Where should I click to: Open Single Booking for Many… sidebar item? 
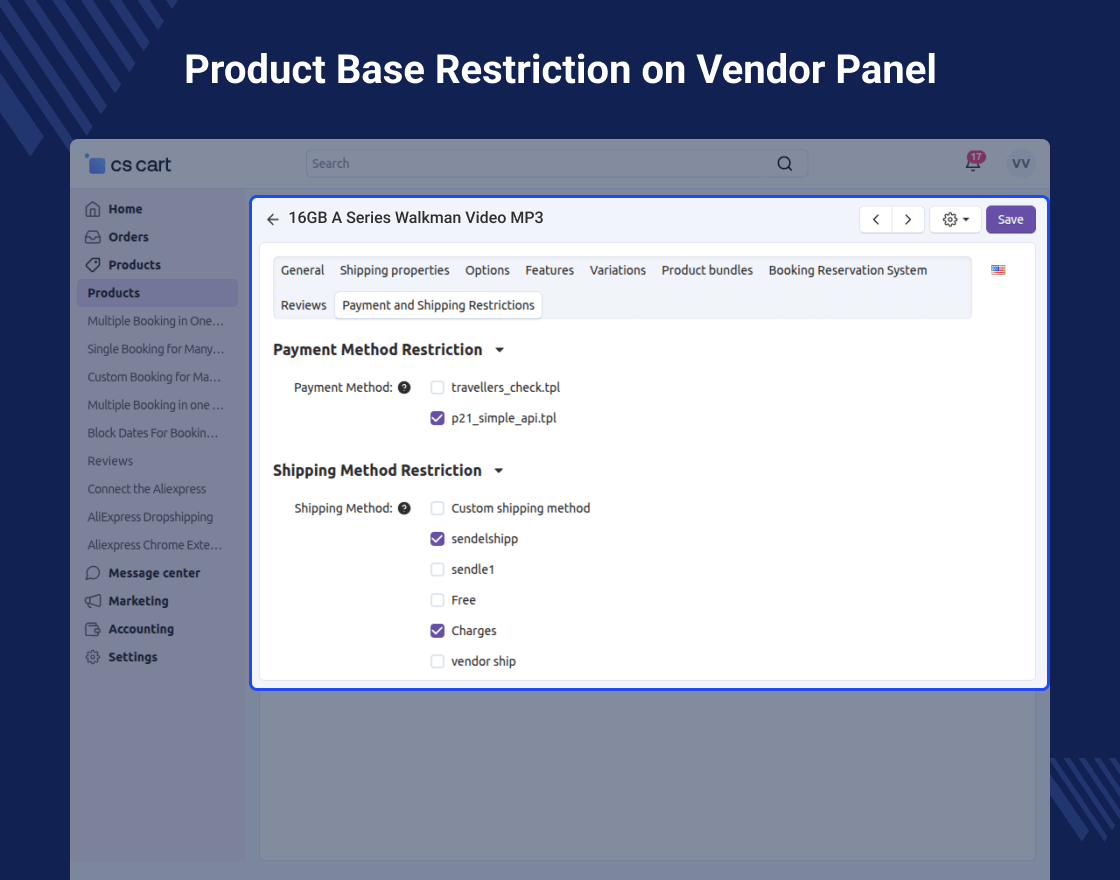tap(156, 349)
